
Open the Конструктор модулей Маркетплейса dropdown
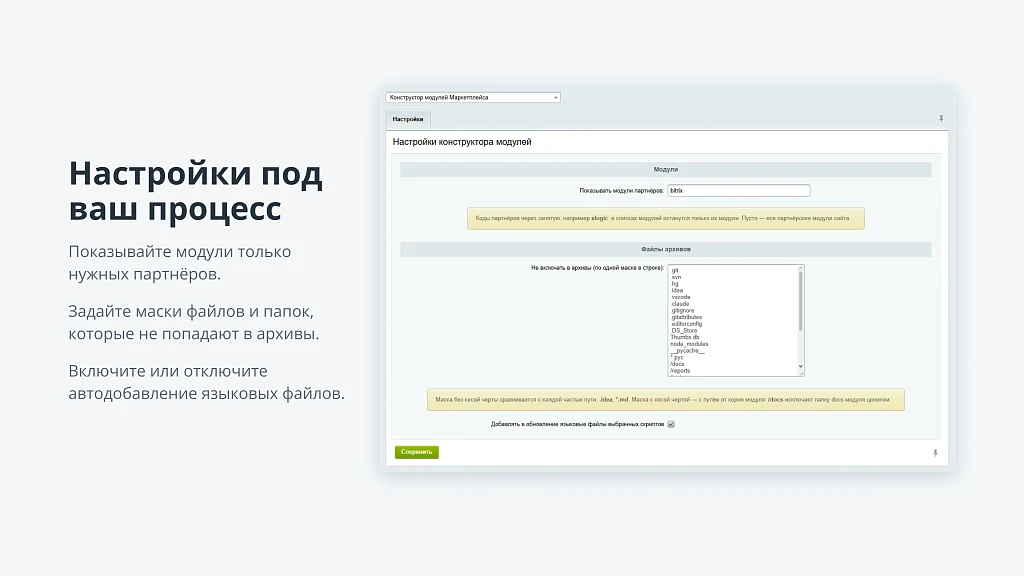coord(473,97)
